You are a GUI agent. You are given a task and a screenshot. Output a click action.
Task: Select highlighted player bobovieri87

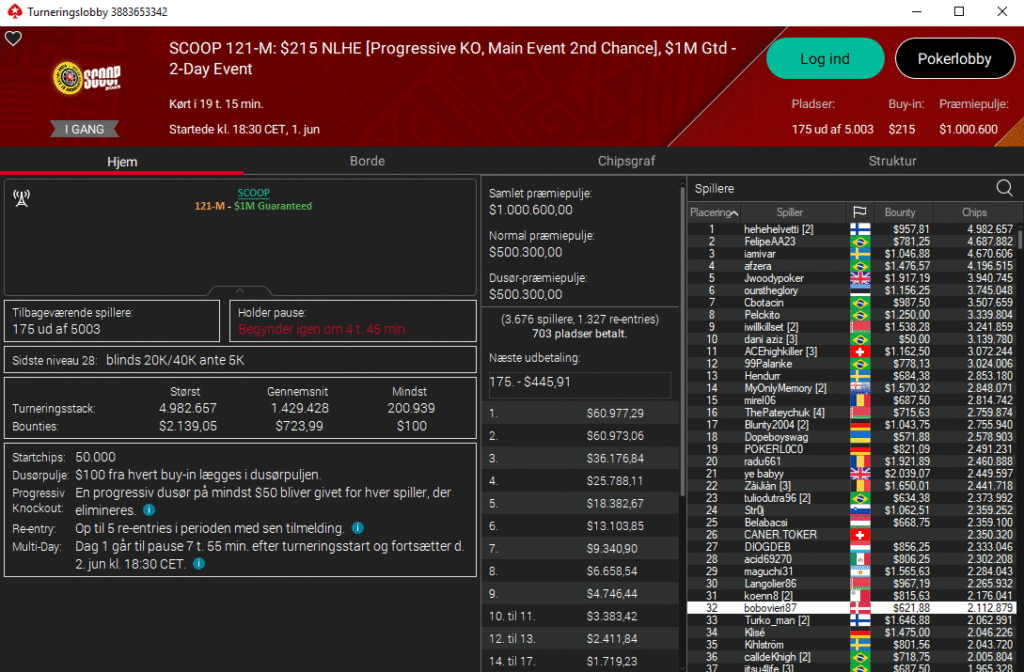point(851,608)
